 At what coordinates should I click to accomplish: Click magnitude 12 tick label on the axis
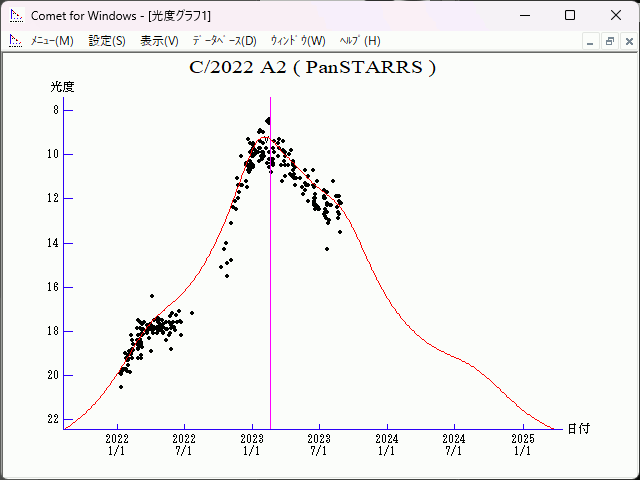[x=53, y=198]
